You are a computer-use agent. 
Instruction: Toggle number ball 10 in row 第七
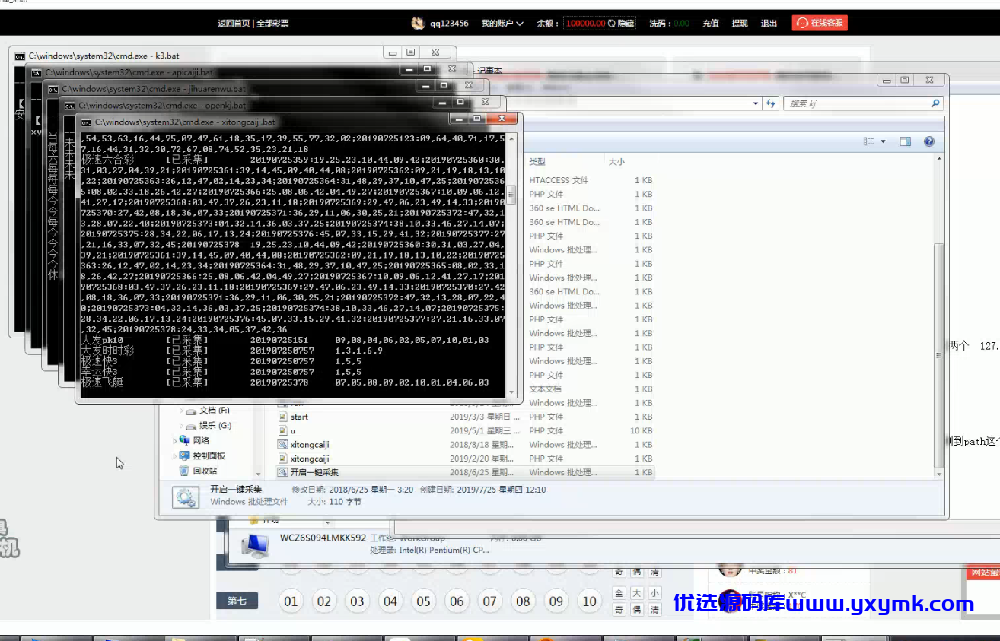coord(589,601)
